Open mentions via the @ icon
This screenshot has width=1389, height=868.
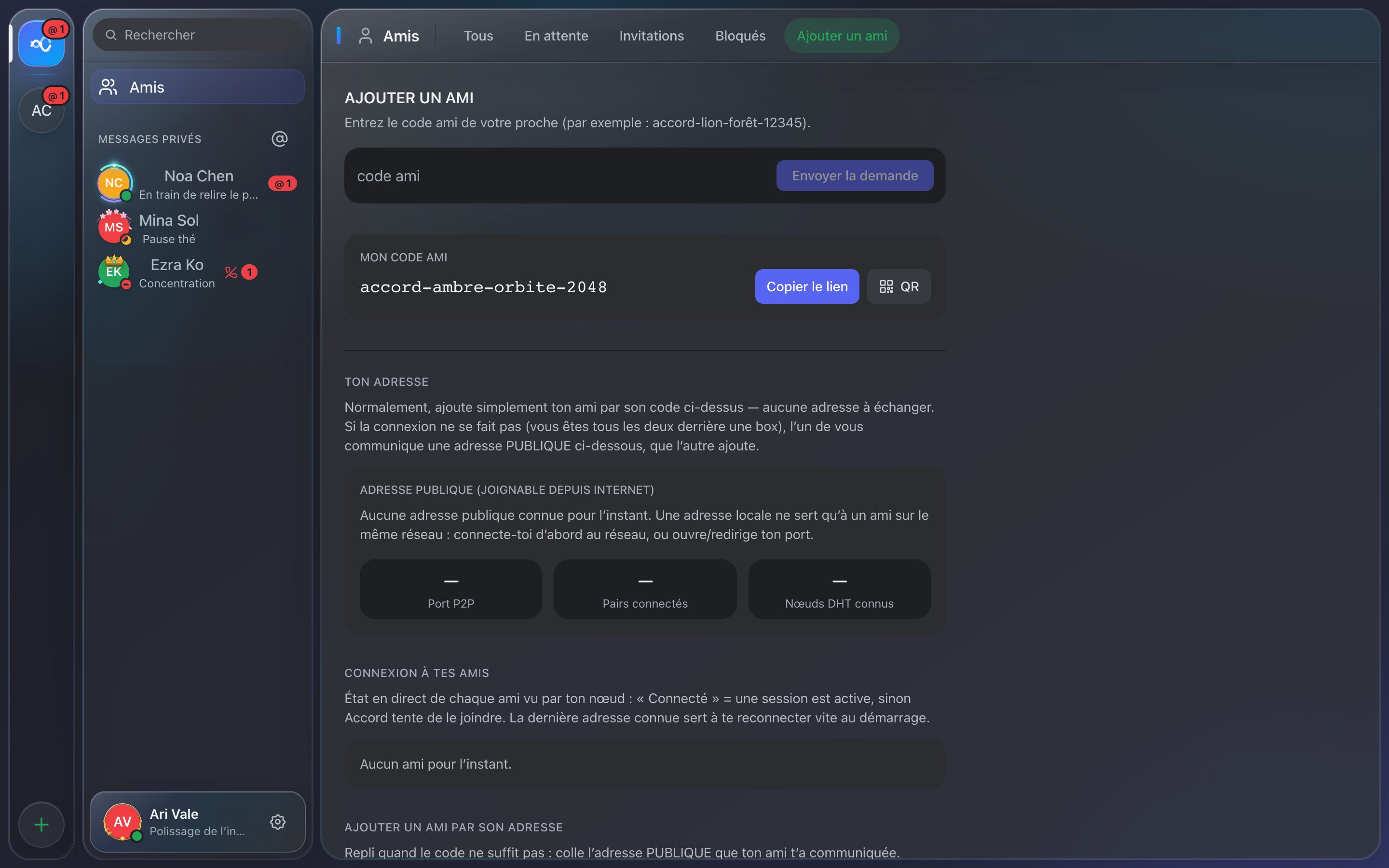pos(280,139)
